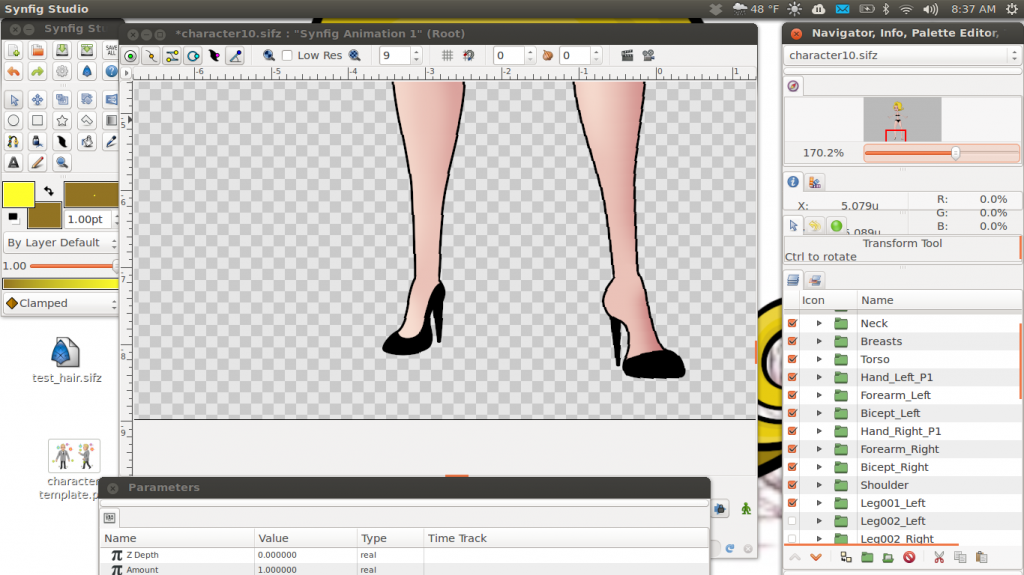Open the character10.sifz canvas dropdown
This screenshot has height=575, width=1024.
click(x=902, y=56)
